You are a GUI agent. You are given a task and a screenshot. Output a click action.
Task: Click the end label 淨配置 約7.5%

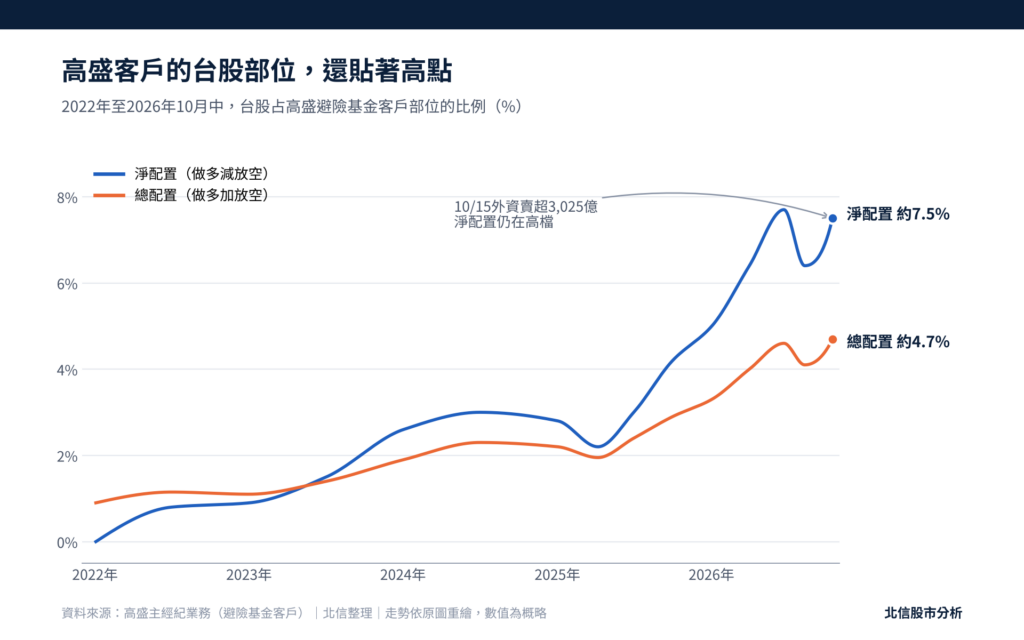tap(898, 214)
